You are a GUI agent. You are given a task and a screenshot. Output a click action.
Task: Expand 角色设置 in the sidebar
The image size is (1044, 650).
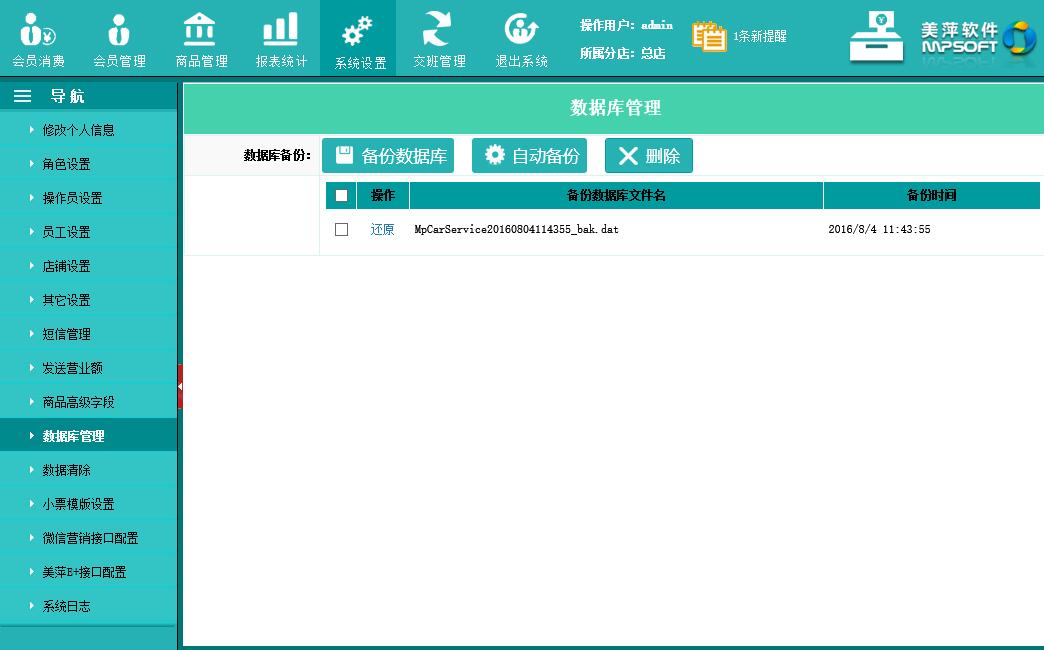click(66, 164)
